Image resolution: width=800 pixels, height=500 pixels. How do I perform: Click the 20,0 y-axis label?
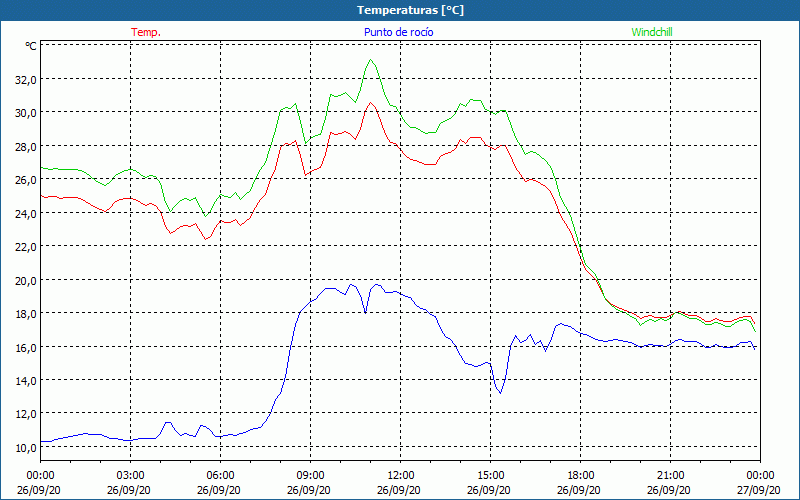coord(26,280)
